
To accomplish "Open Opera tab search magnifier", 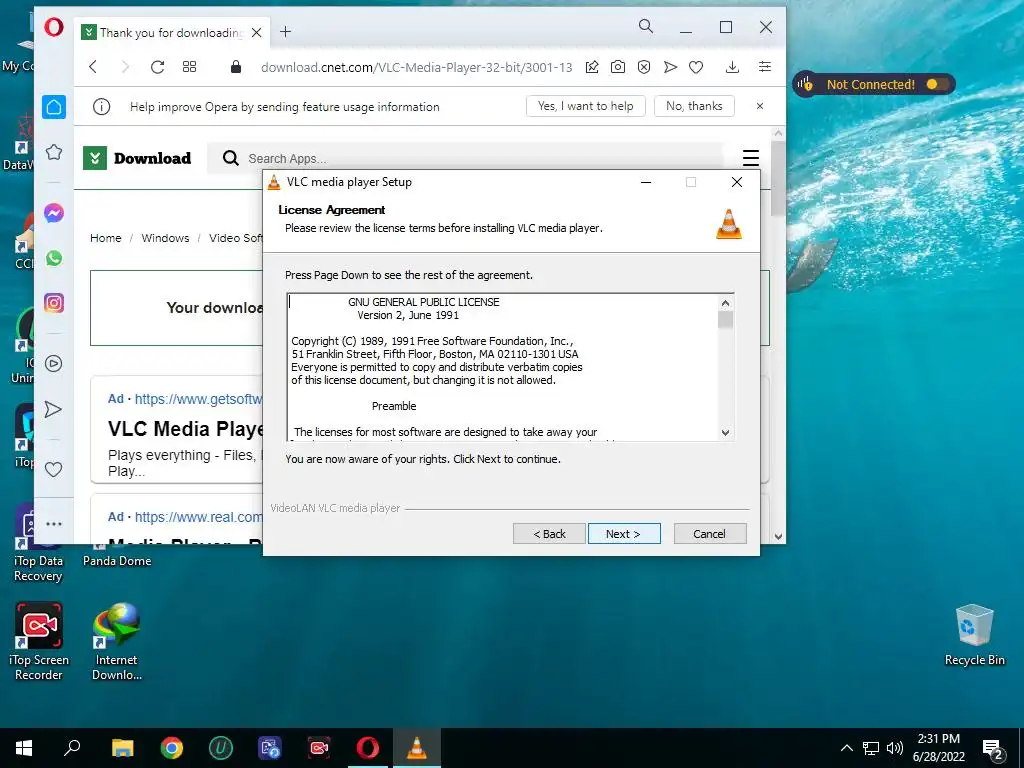I will 646,26.
